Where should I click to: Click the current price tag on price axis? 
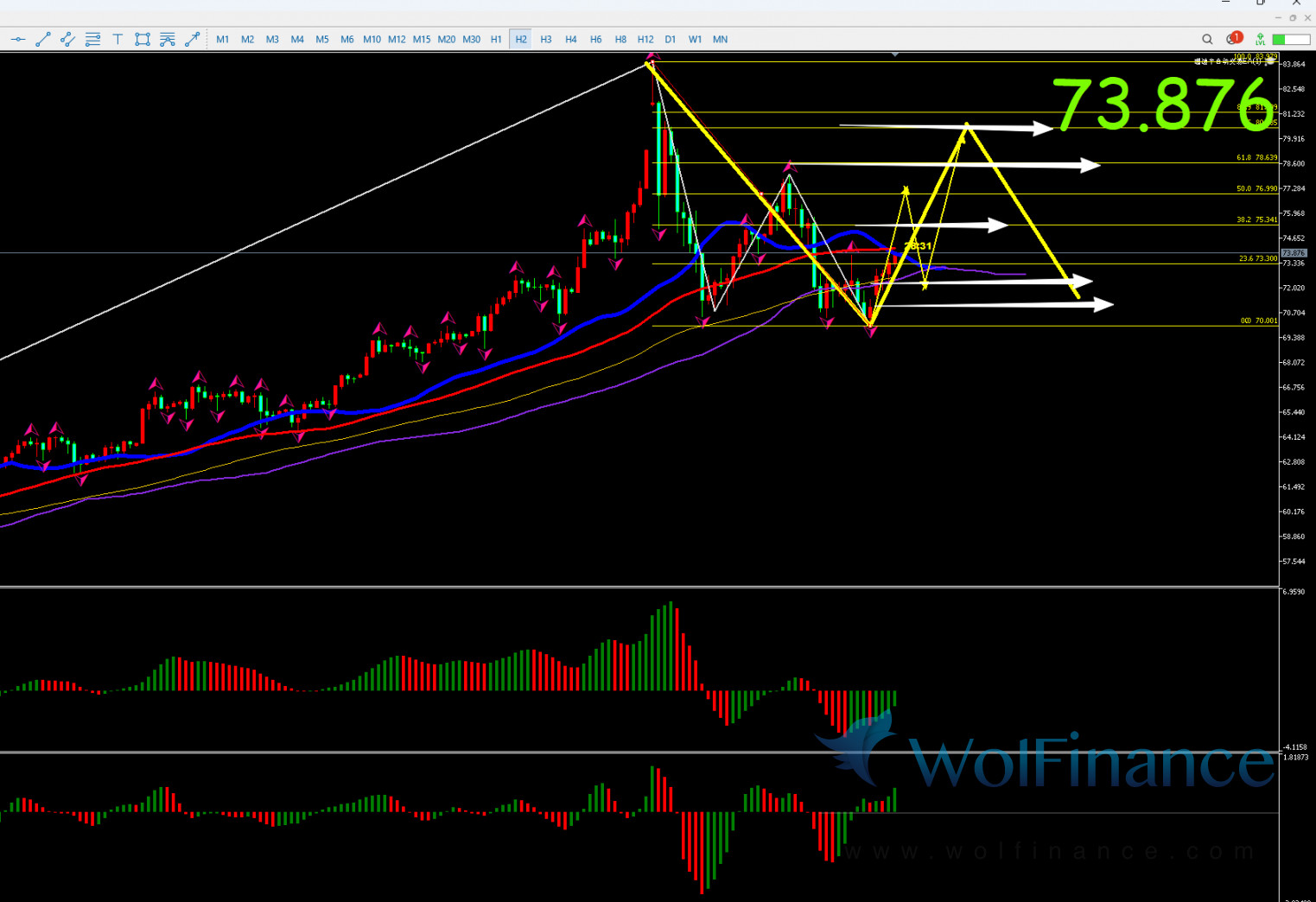click(x=1294, y=253)
